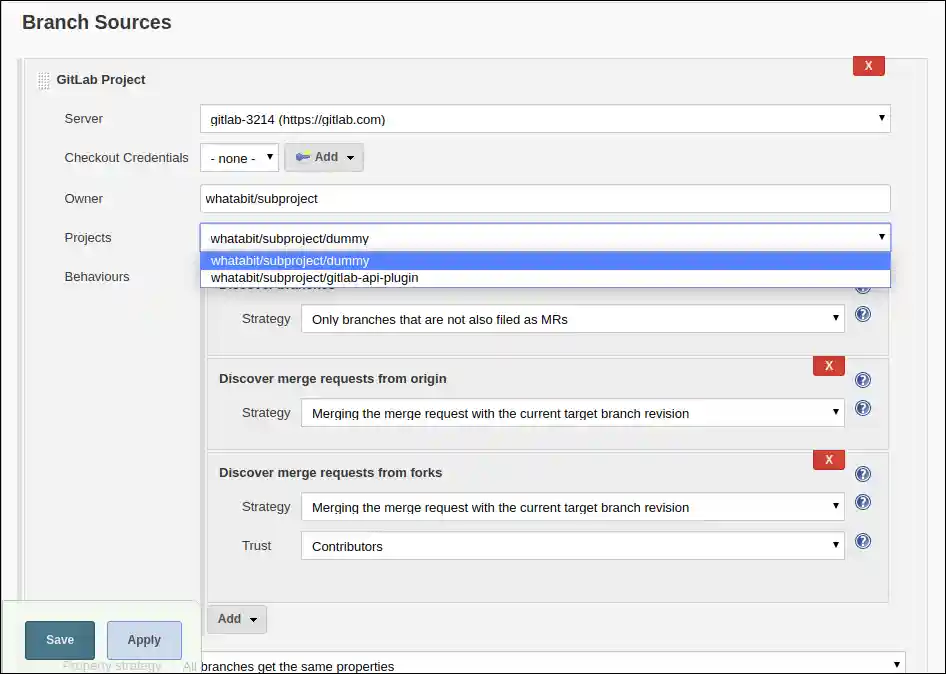The height and width of the screenshot is (674, 946).
Task: Show help for forks merge request Strategy
Action: pyautogui.click(x=863, y=502)
